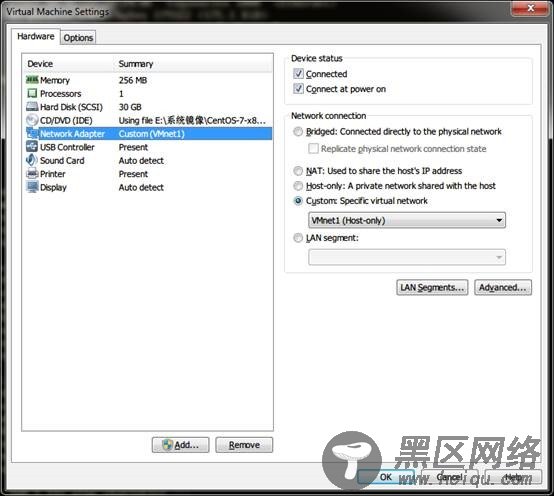
Task: Open the LAN segment dropdown
Action: [407, 257]
